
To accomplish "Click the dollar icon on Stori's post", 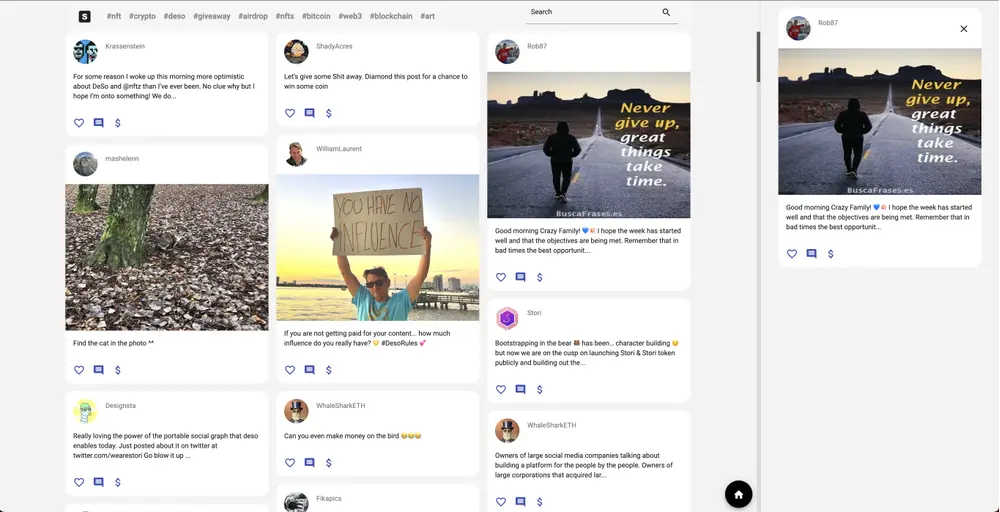I will click(x=540, y=389).
